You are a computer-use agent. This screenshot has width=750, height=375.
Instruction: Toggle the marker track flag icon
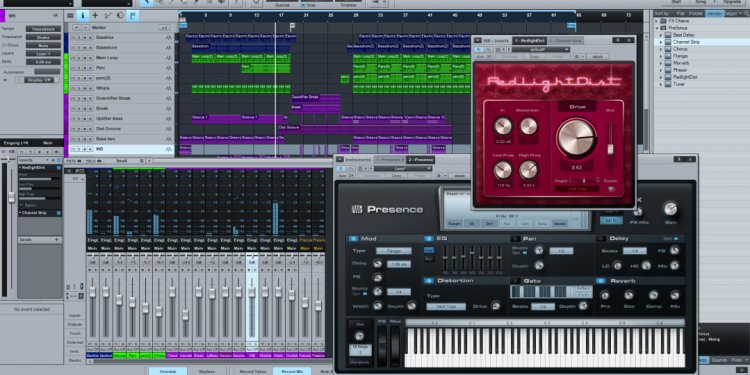click(x=132, y=15)
